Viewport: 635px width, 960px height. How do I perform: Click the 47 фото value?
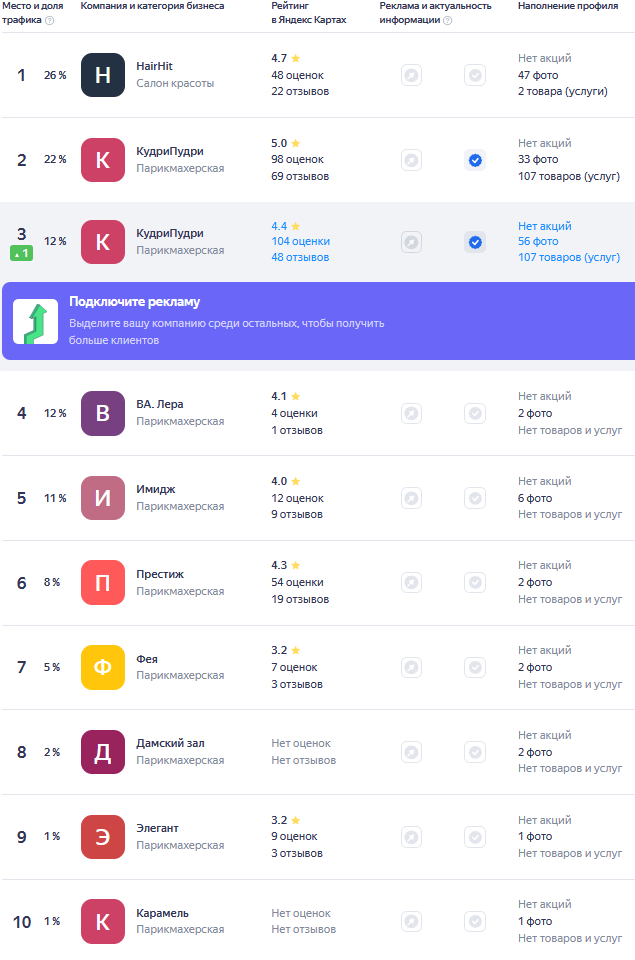pyautogui.click(x=538, y=75)
